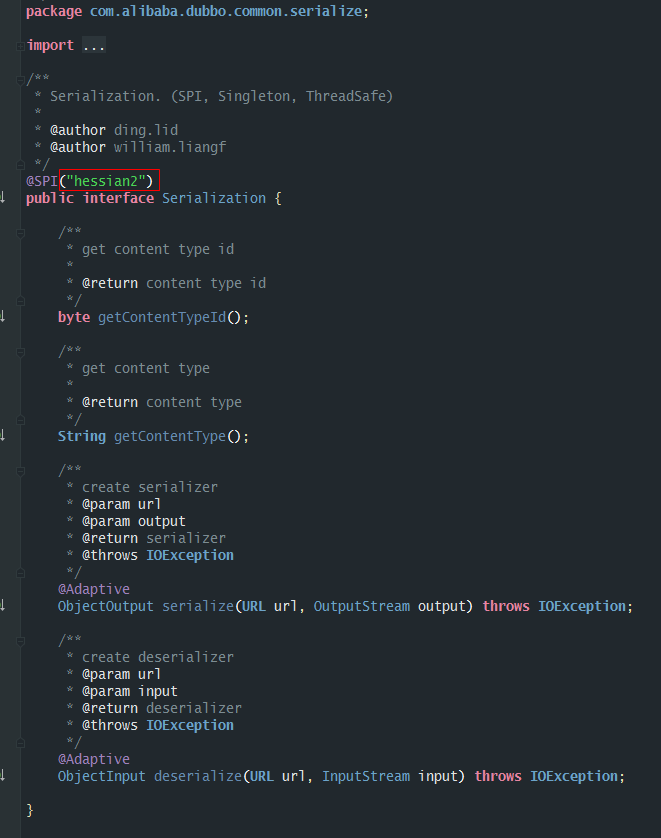
Task: Click the InputStream parameter type
Action: coord(361,776)
